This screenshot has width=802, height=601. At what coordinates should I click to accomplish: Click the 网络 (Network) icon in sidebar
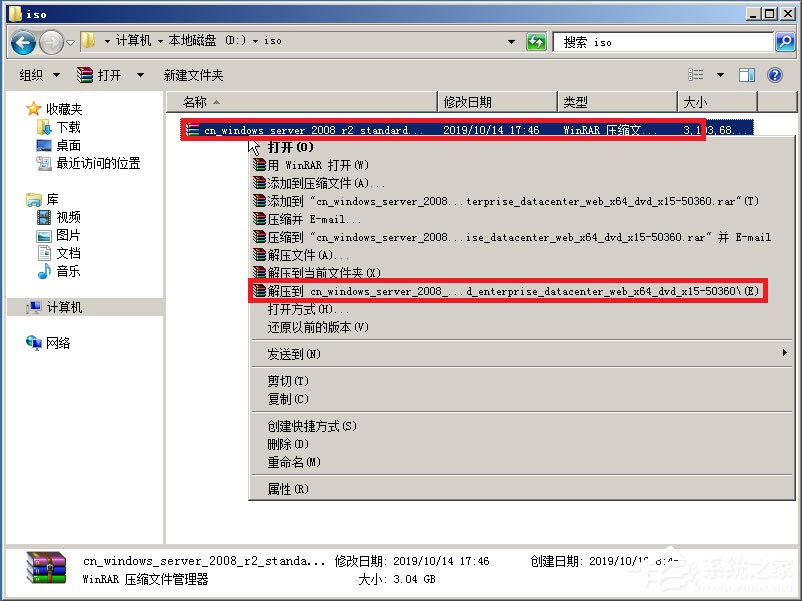coord(34,340)
